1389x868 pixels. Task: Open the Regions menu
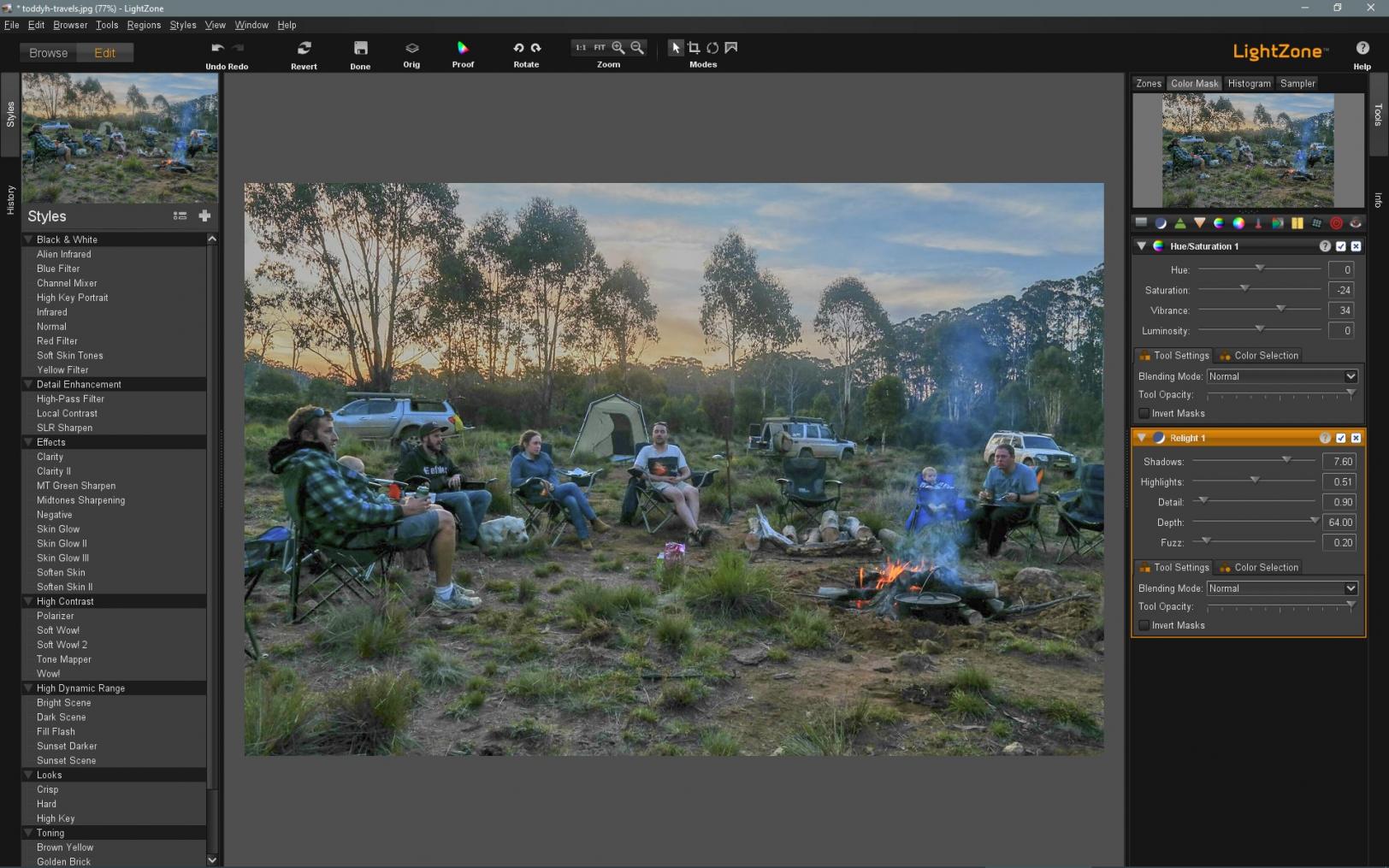144,25
